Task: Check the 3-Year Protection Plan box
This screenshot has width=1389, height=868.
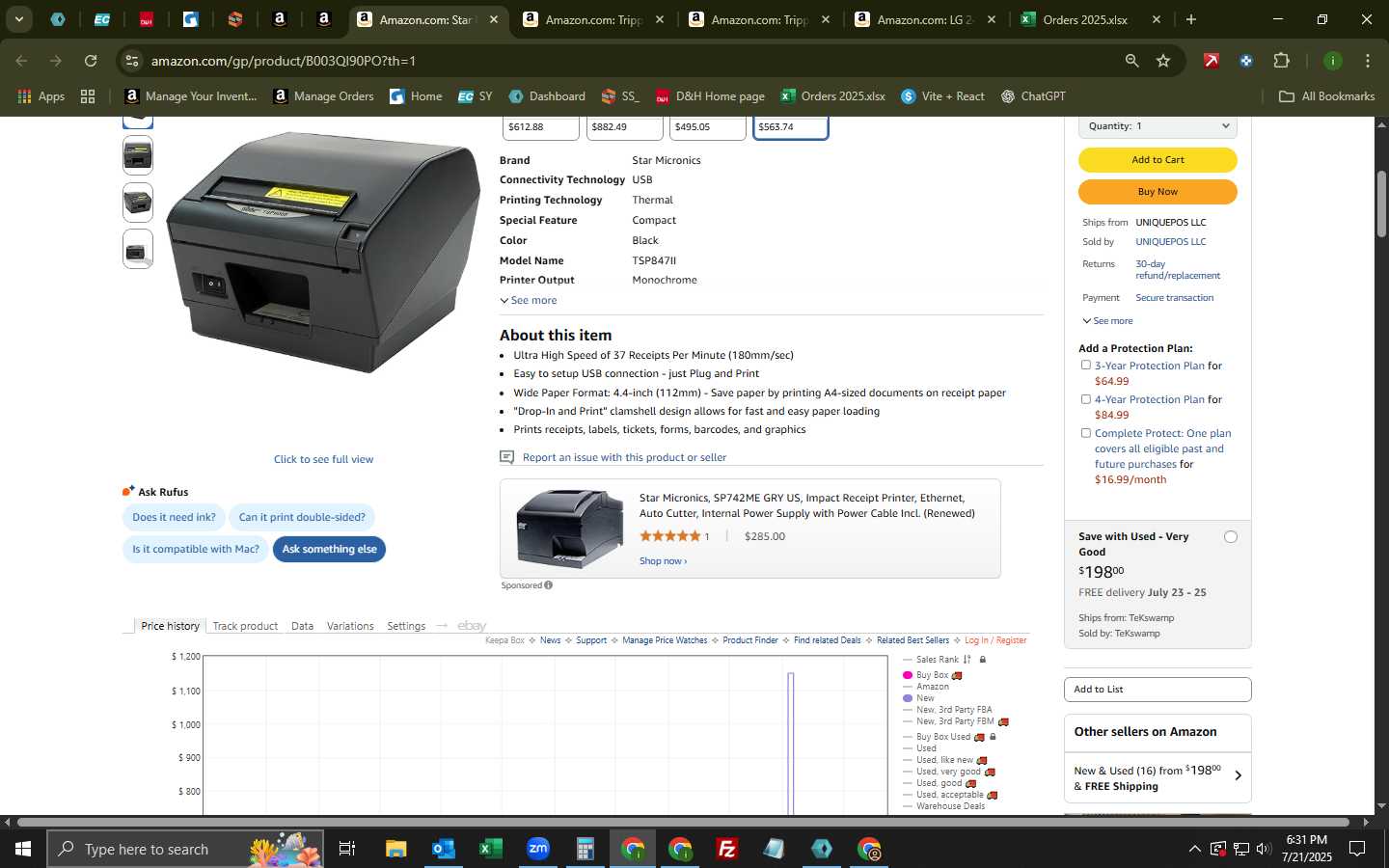Action: pos(1086,366)
